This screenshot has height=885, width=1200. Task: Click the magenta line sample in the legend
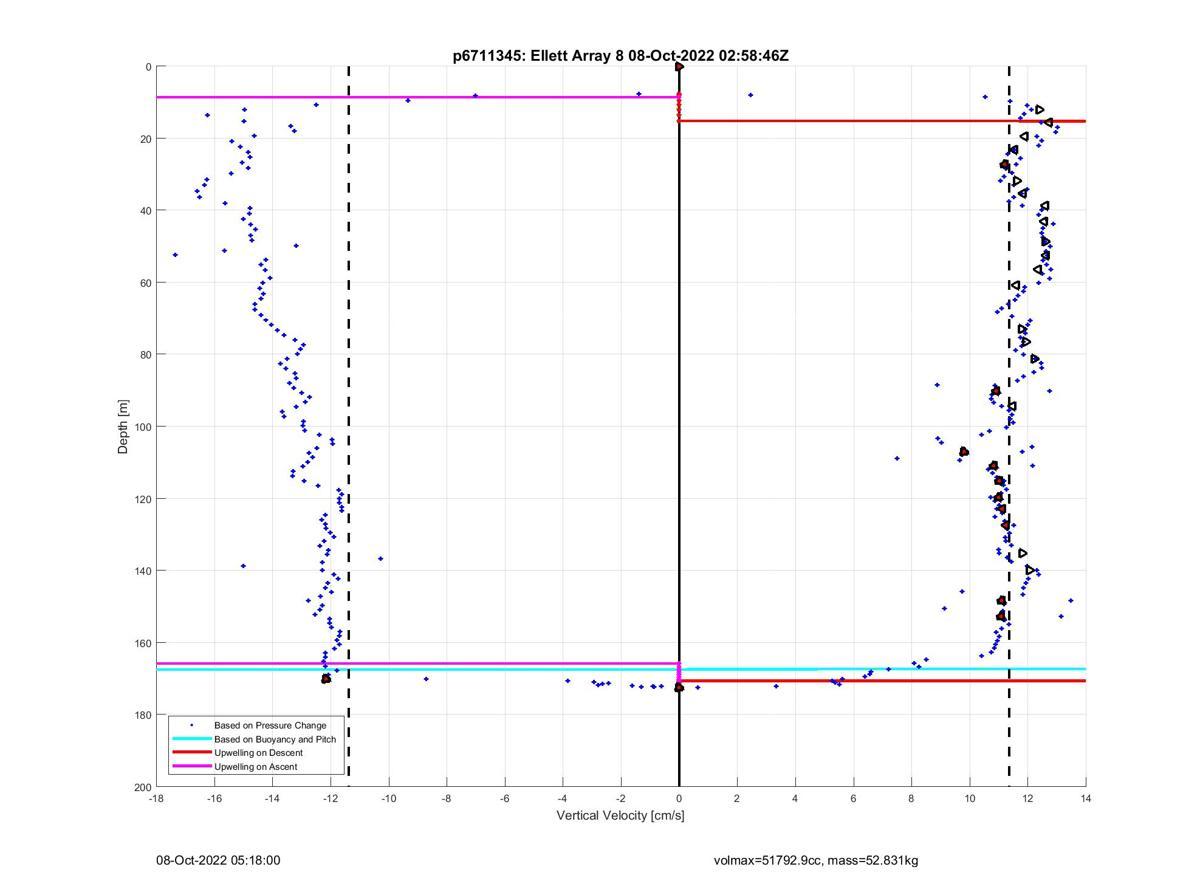(x=192, y=767)
